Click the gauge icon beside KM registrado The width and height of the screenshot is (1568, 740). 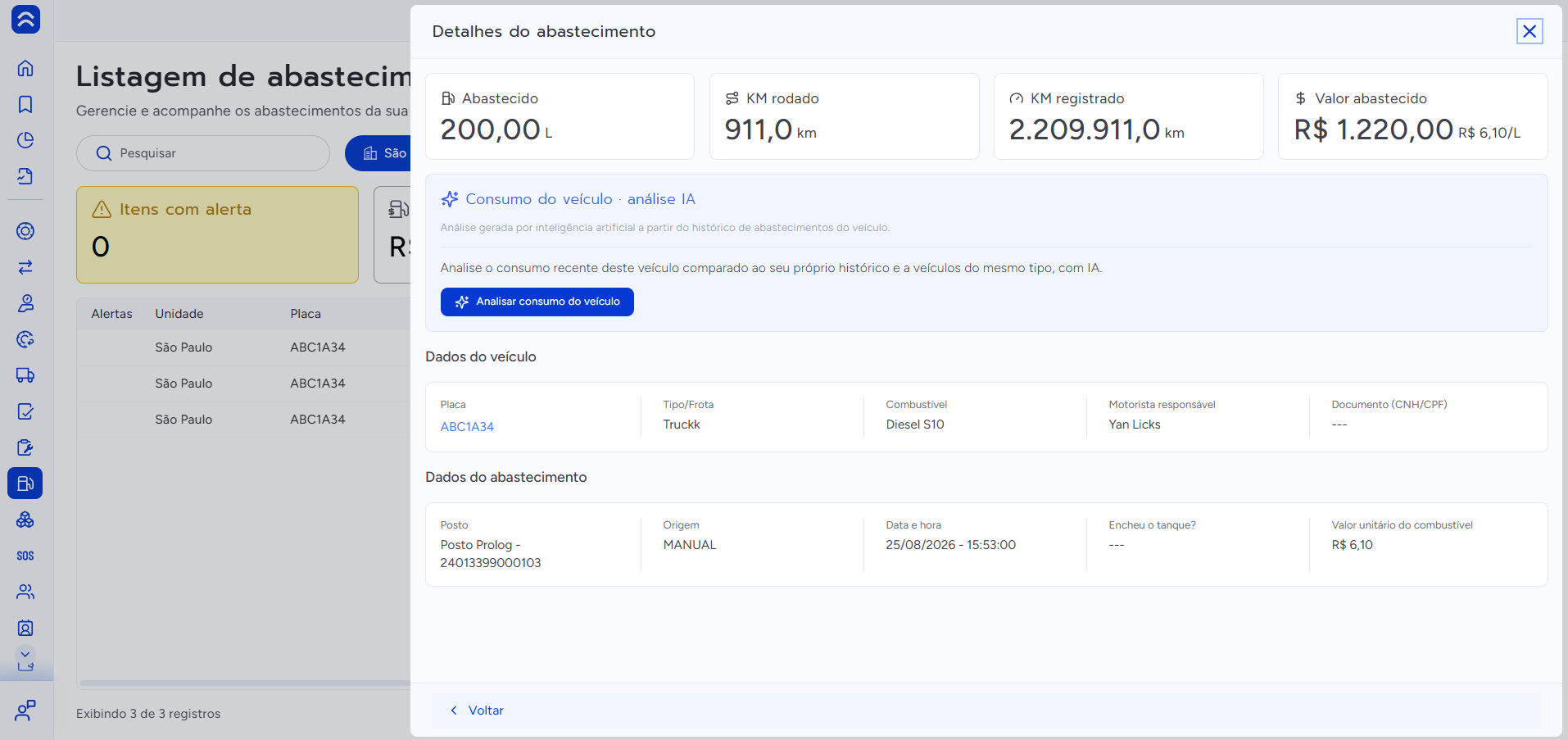coord(1017,98)
